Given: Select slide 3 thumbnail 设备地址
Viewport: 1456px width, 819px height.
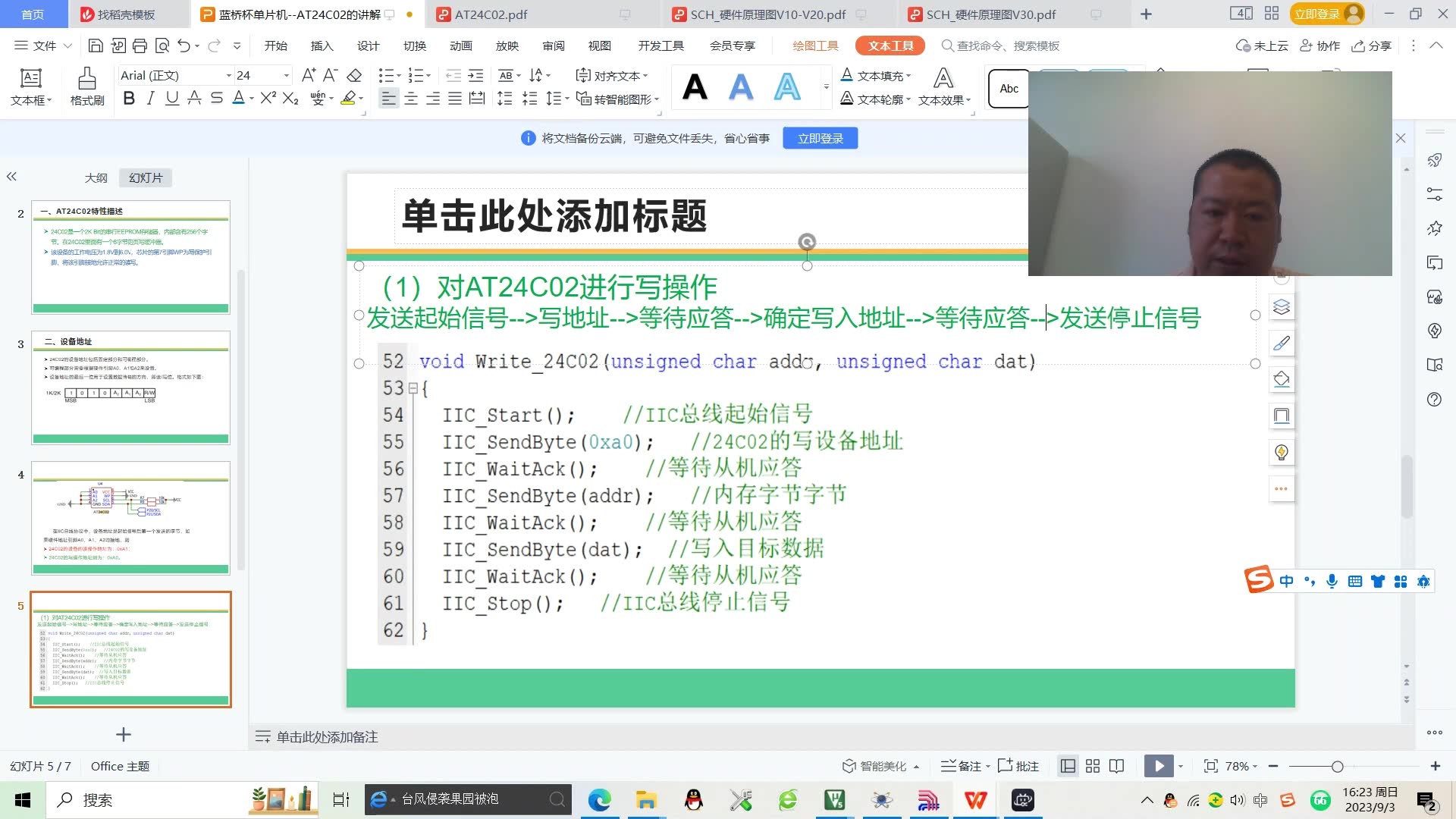Looking at the screenshot, I should (x=130, y=388).
